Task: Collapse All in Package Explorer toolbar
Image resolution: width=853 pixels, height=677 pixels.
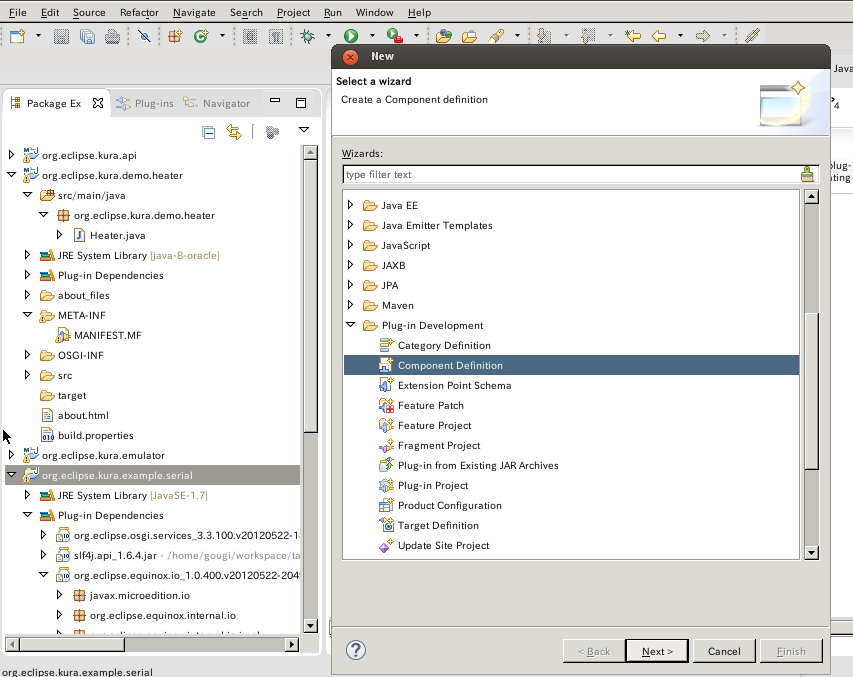Action: (x=208, y=132)
